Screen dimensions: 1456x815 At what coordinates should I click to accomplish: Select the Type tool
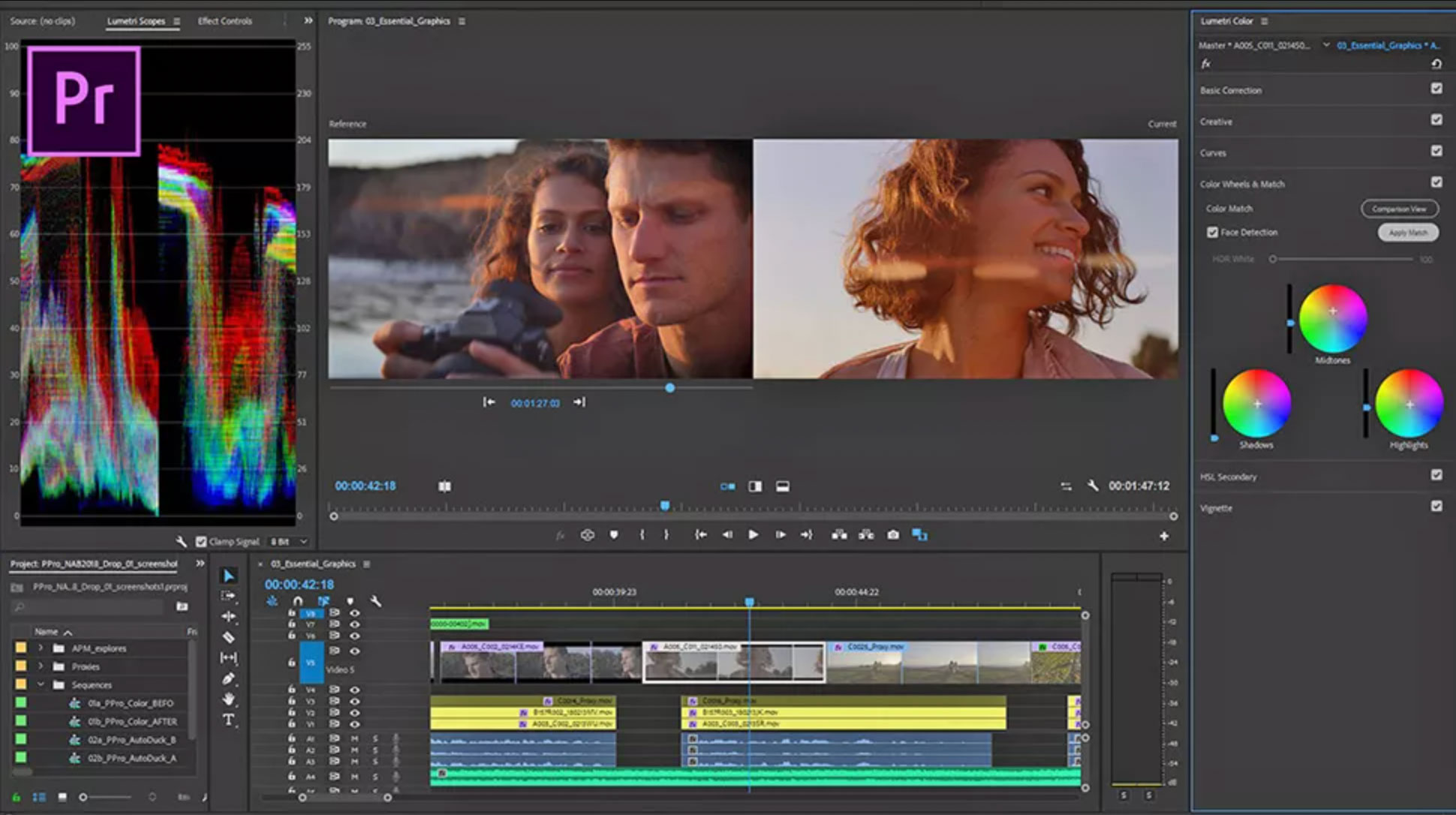coord(229,720)
